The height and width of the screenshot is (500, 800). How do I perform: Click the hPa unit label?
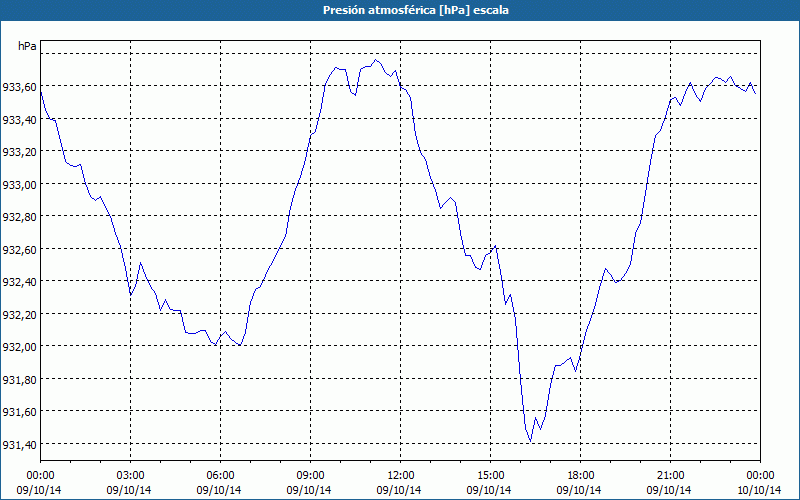coord(27,46)
